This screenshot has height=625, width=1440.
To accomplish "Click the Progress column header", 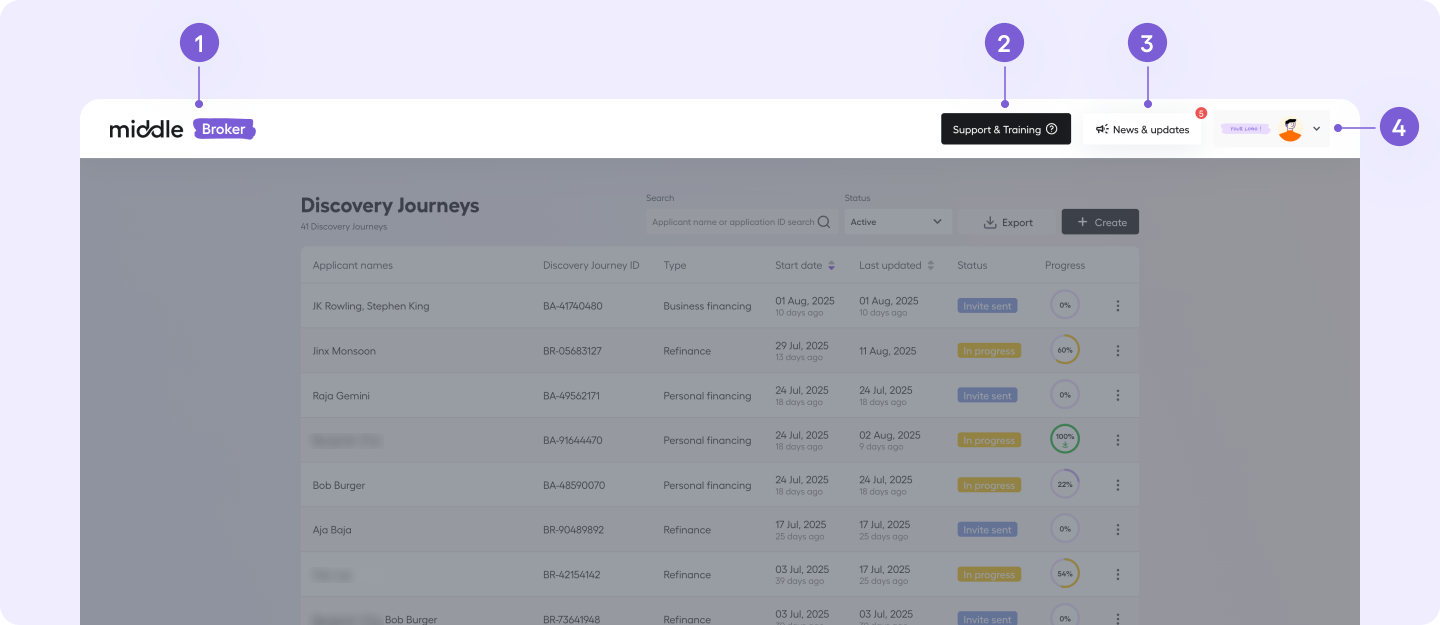I will coord(1065,265).
